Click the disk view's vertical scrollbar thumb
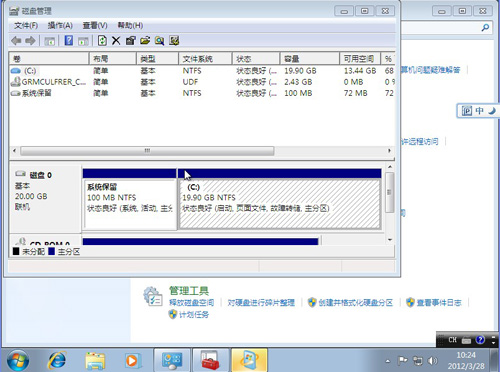This screenshot has width=500, height=372. click(390, 192)
